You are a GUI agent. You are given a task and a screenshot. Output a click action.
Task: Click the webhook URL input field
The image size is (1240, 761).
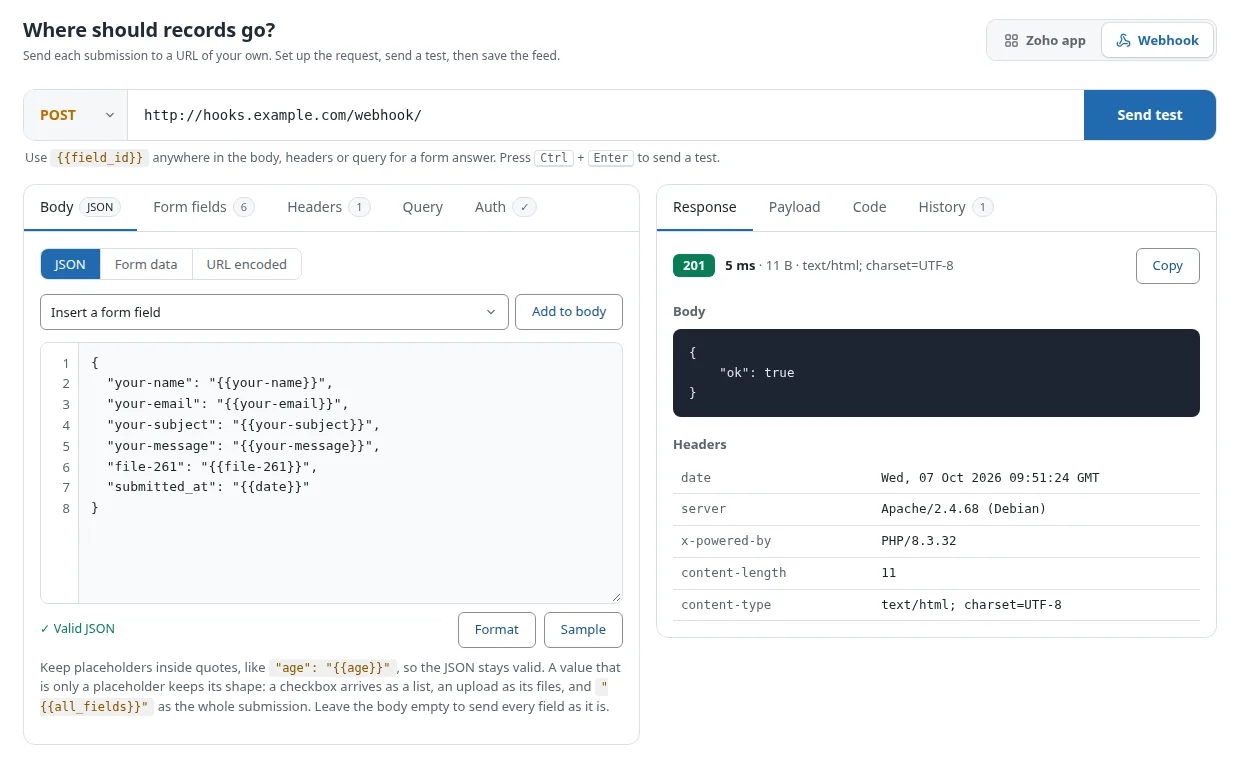(605, 115)
